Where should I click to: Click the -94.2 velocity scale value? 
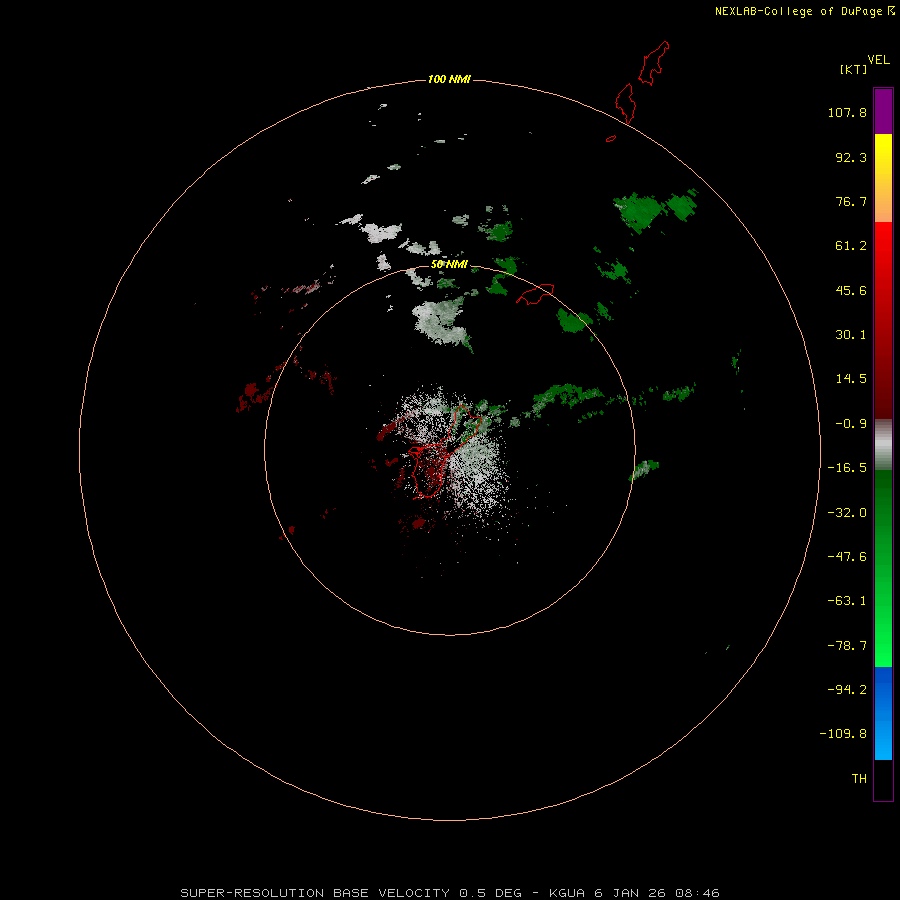pos(847,690)
